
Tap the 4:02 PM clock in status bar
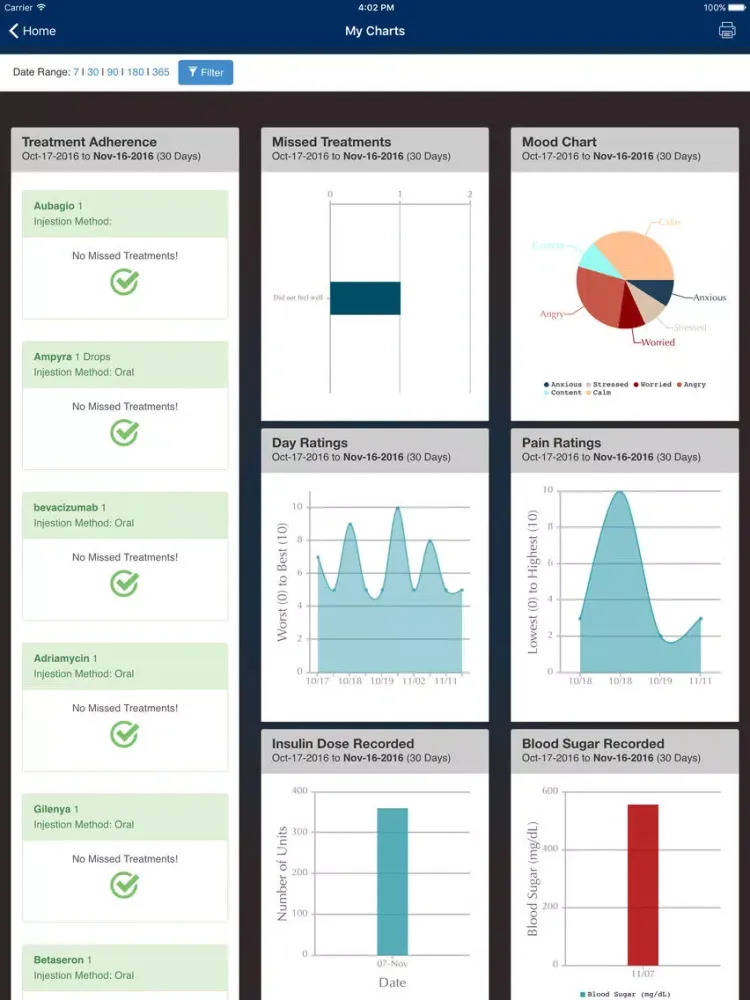(376, 8)
